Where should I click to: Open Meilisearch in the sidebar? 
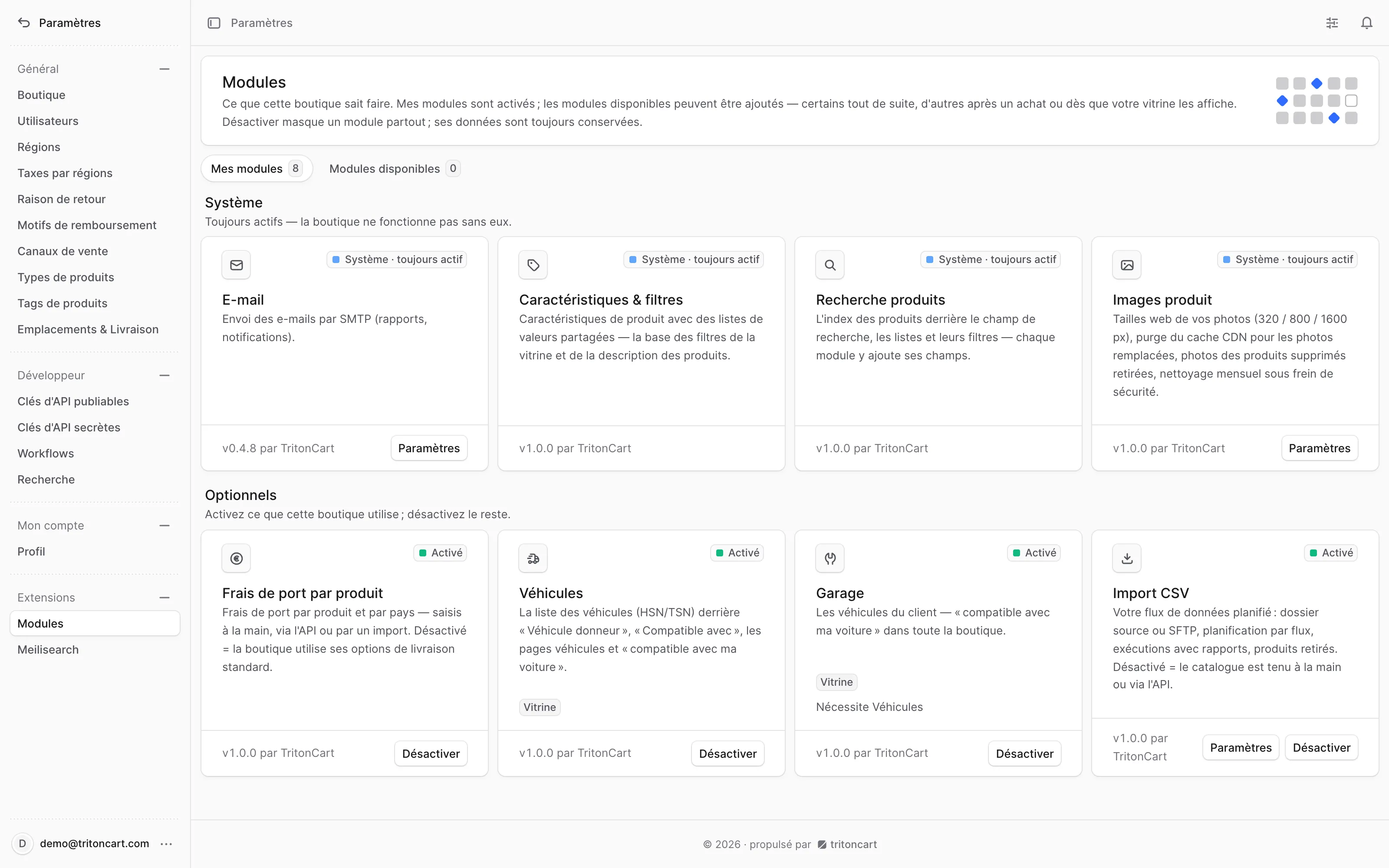95,649
